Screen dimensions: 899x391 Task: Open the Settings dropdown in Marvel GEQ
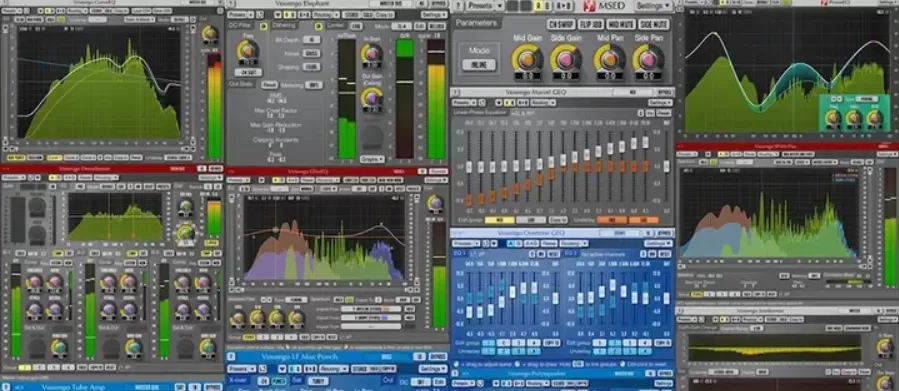[660, 103]
